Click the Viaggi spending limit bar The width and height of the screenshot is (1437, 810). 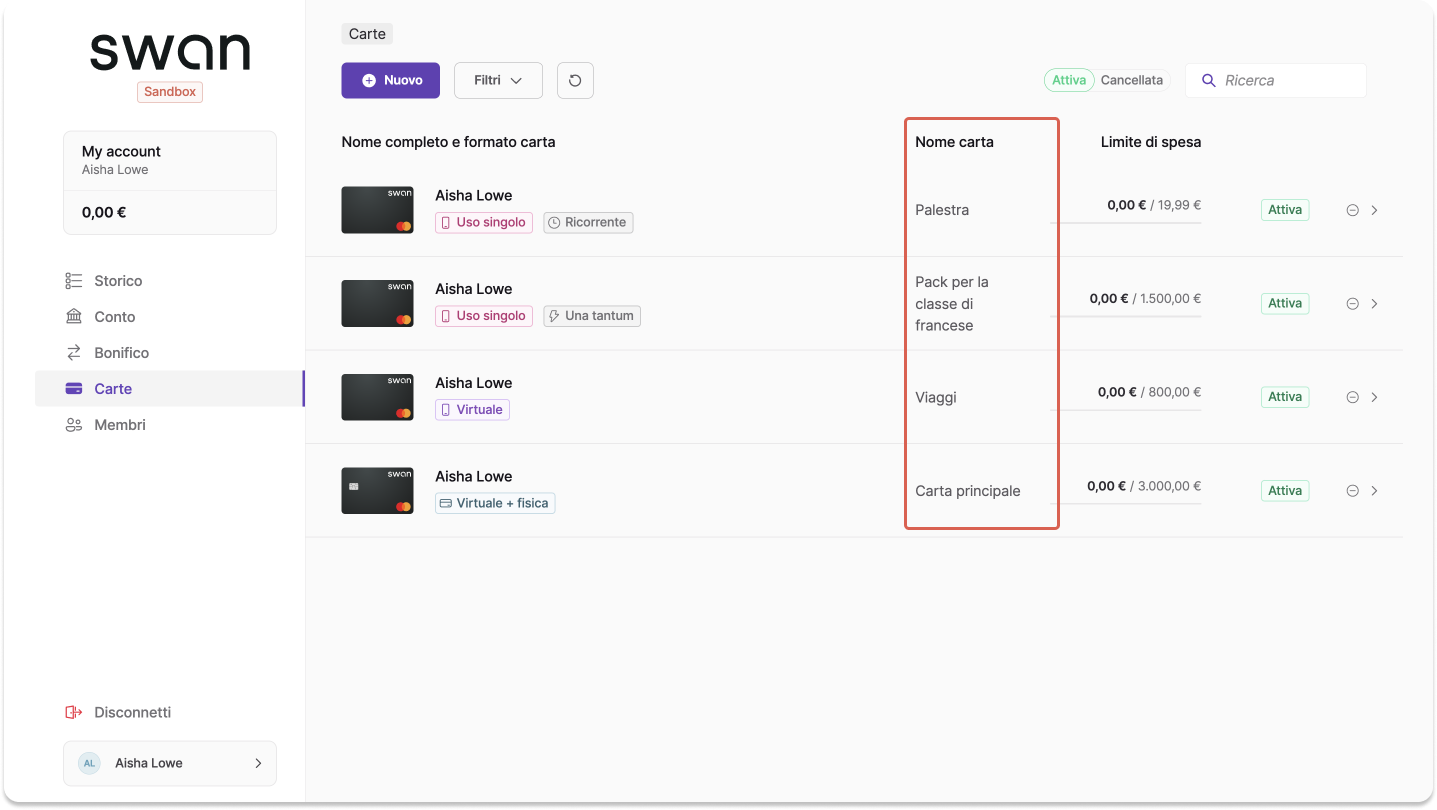point(1126,409)
